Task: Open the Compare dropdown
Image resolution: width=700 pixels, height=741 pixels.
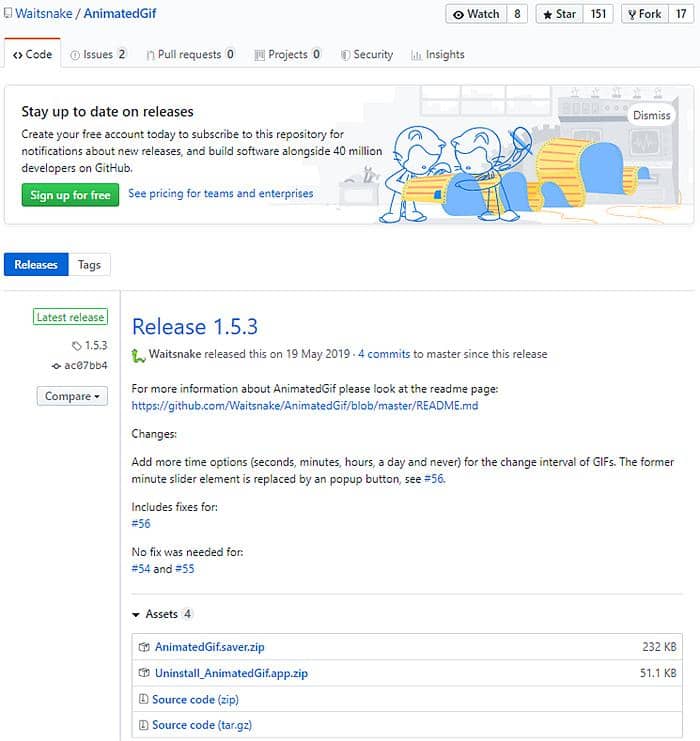Action: click(x=72, y=396)
